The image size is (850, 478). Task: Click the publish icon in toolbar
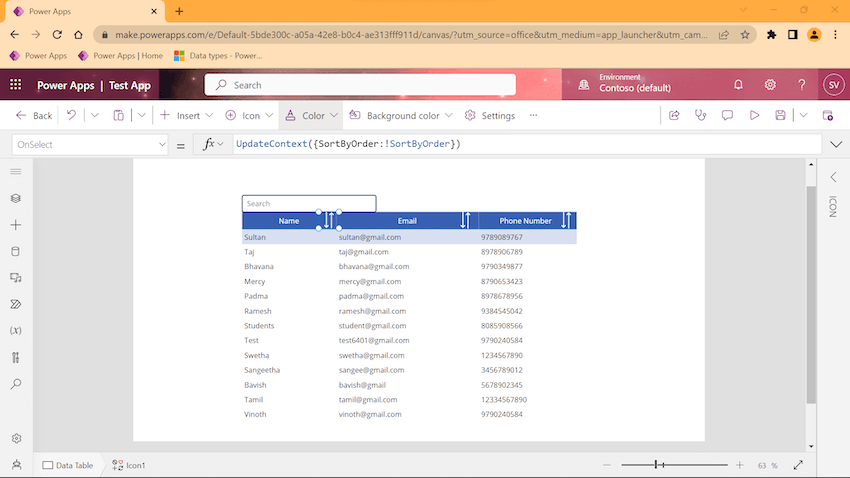(x=827, y=115)
